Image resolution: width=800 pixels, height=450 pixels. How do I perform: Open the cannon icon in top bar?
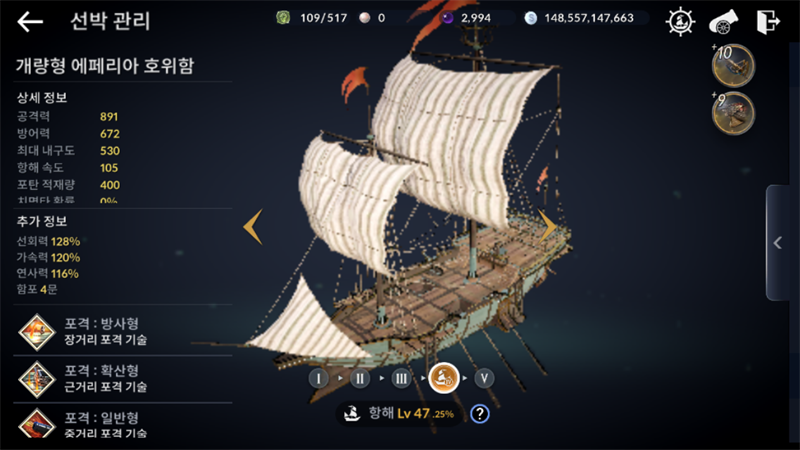pyautogui.click(x=723, y=21)
